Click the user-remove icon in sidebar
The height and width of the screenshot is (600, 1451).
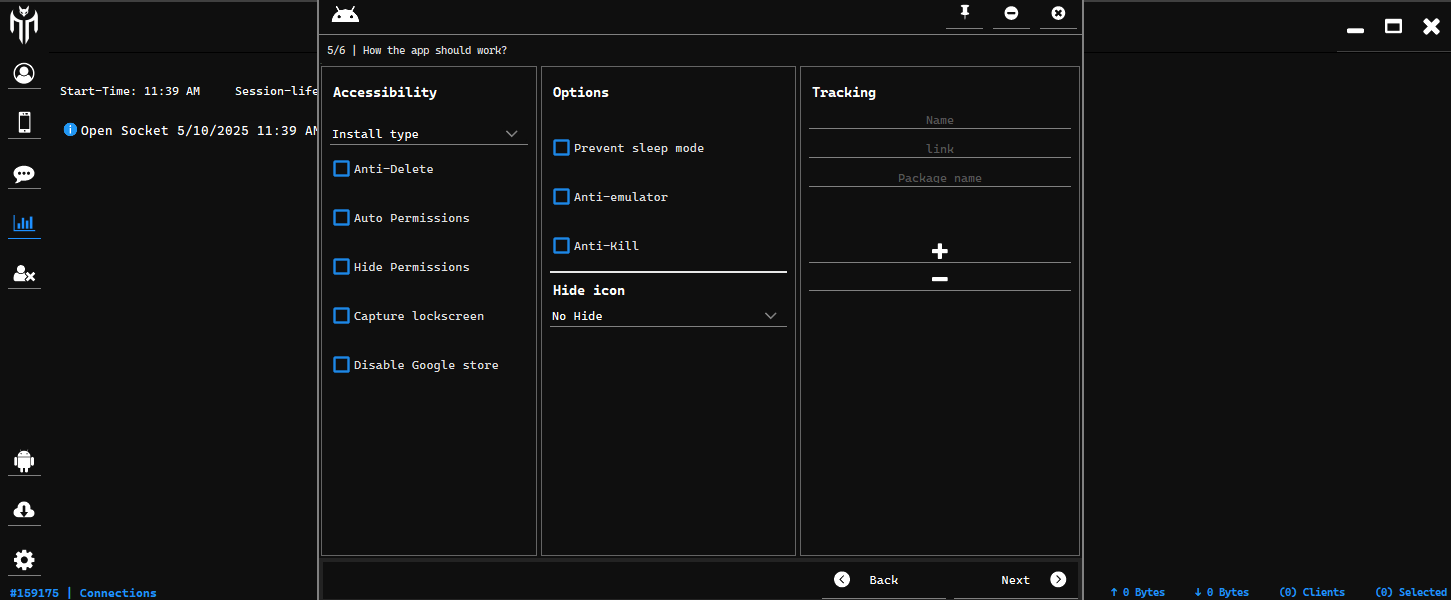pos(24,273)
